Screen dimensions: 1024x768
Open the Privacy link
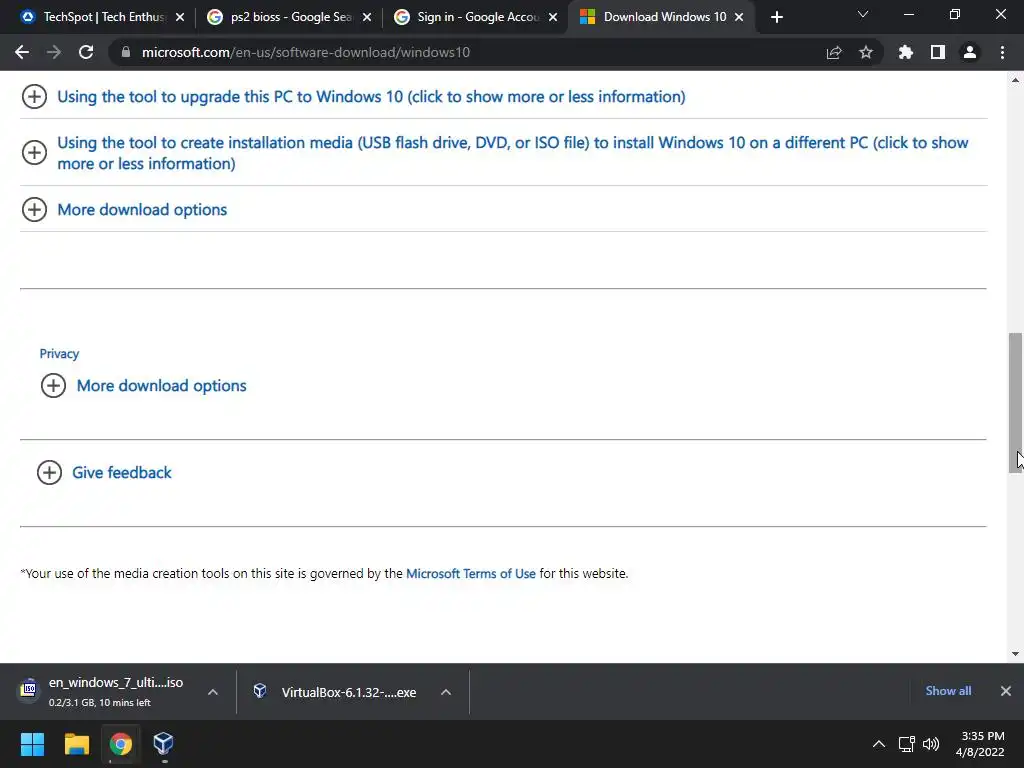[59, 353]
